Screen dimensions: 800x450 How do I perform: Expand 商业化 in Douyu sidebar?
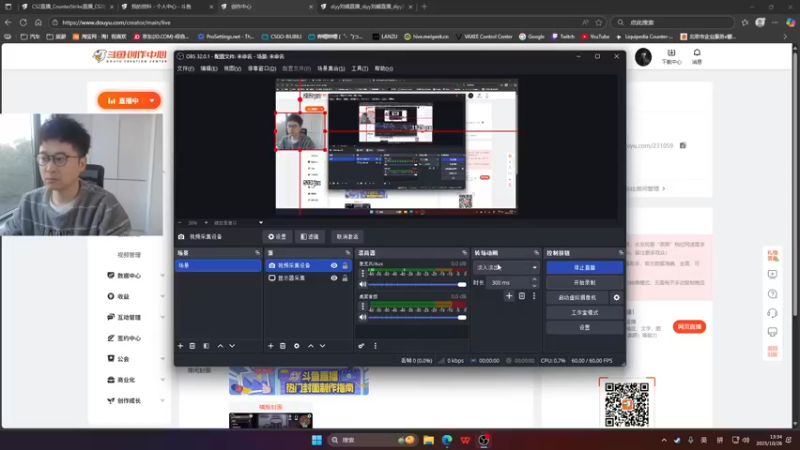pyautogui.click(x=163, y=380)
